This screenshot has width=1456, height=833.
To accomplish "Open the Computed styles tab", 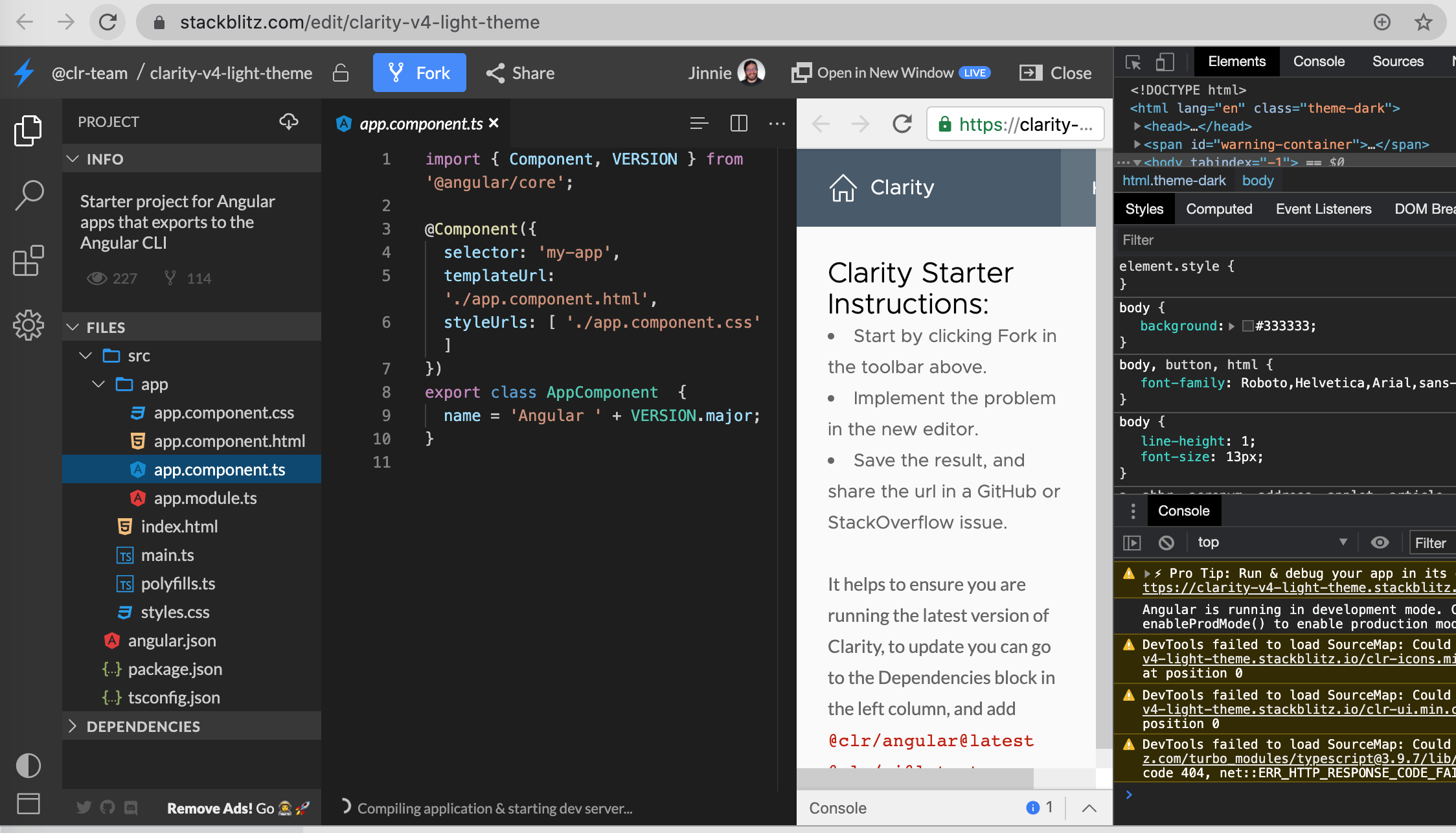I will [x=1219, y=209].
